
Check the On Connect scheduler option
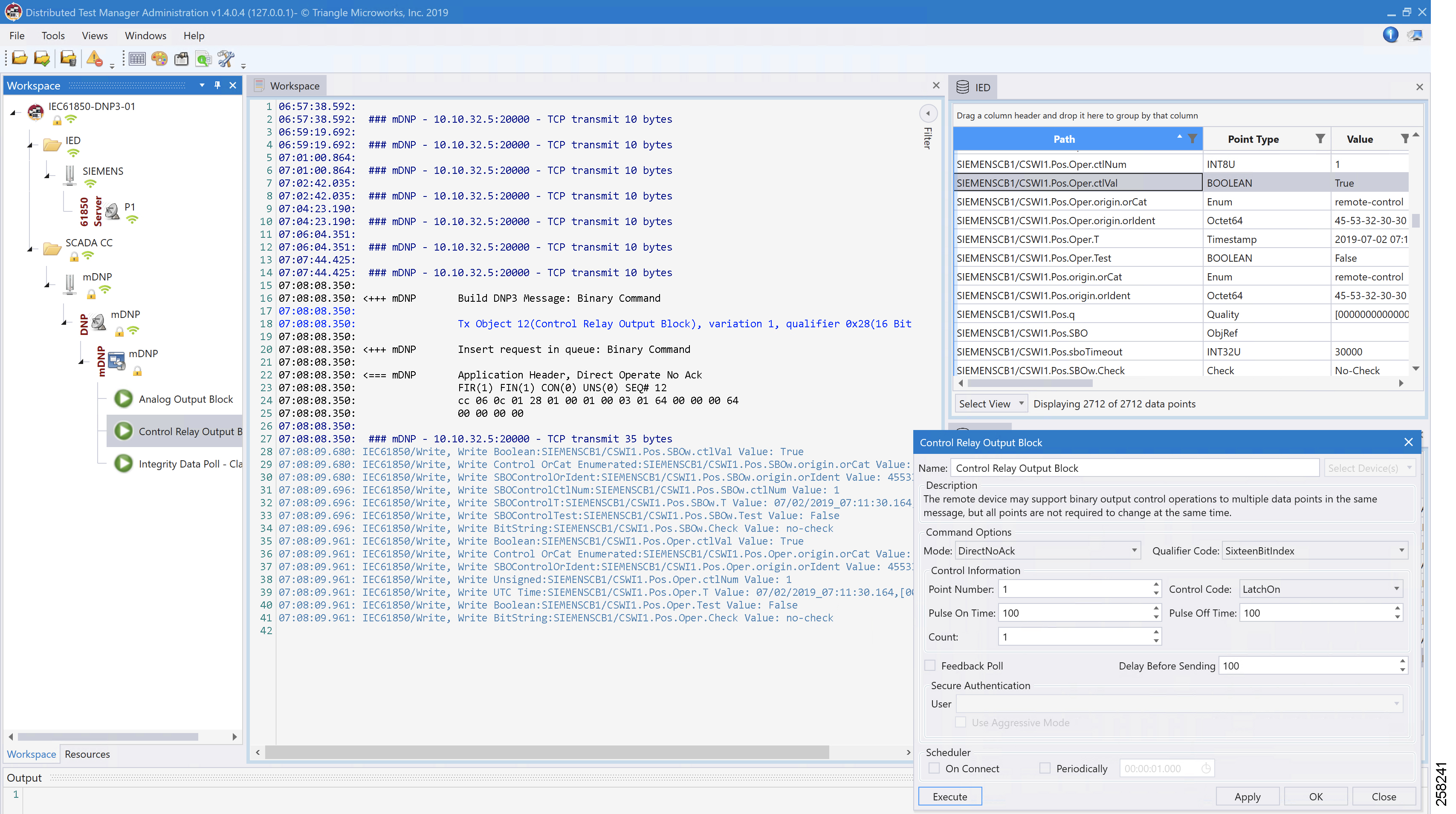934,768
